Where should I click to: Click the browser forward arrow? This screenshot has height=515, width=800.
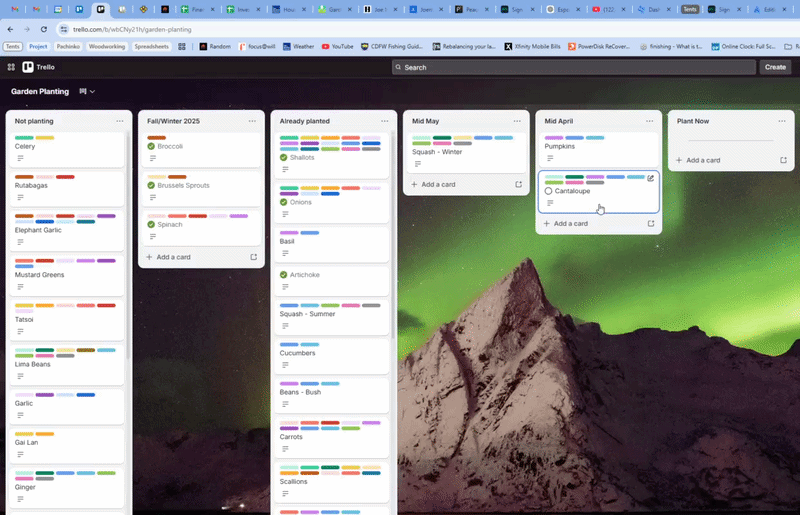(x=27, y=30)
